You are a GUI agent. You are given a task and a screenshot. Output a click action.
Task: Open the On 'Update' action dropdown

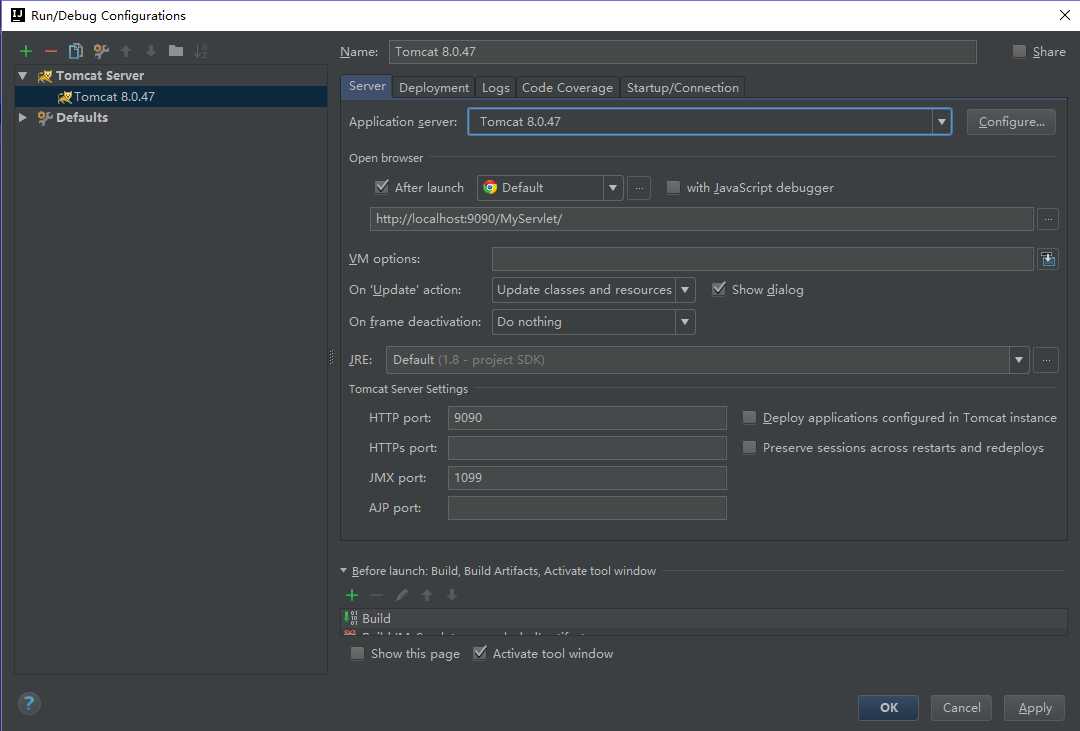coord(685,290)
